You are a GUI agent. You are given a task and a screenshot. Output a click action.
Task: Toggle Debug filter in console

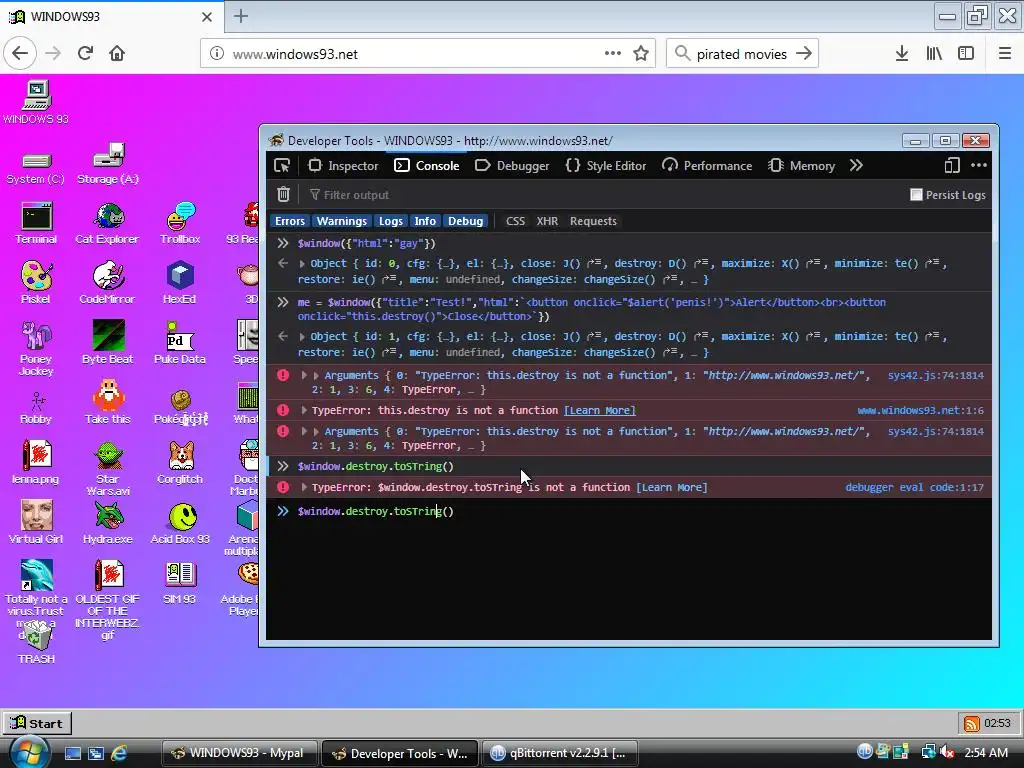pyautogui.click(x=466, y=221)
